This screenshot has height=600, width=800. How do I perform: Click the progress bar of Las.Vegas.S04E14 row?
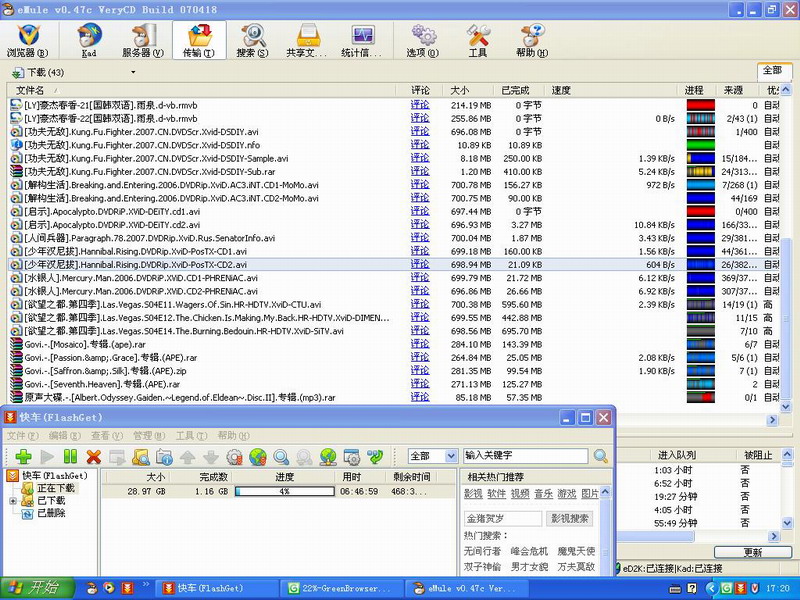click(701, 331)
